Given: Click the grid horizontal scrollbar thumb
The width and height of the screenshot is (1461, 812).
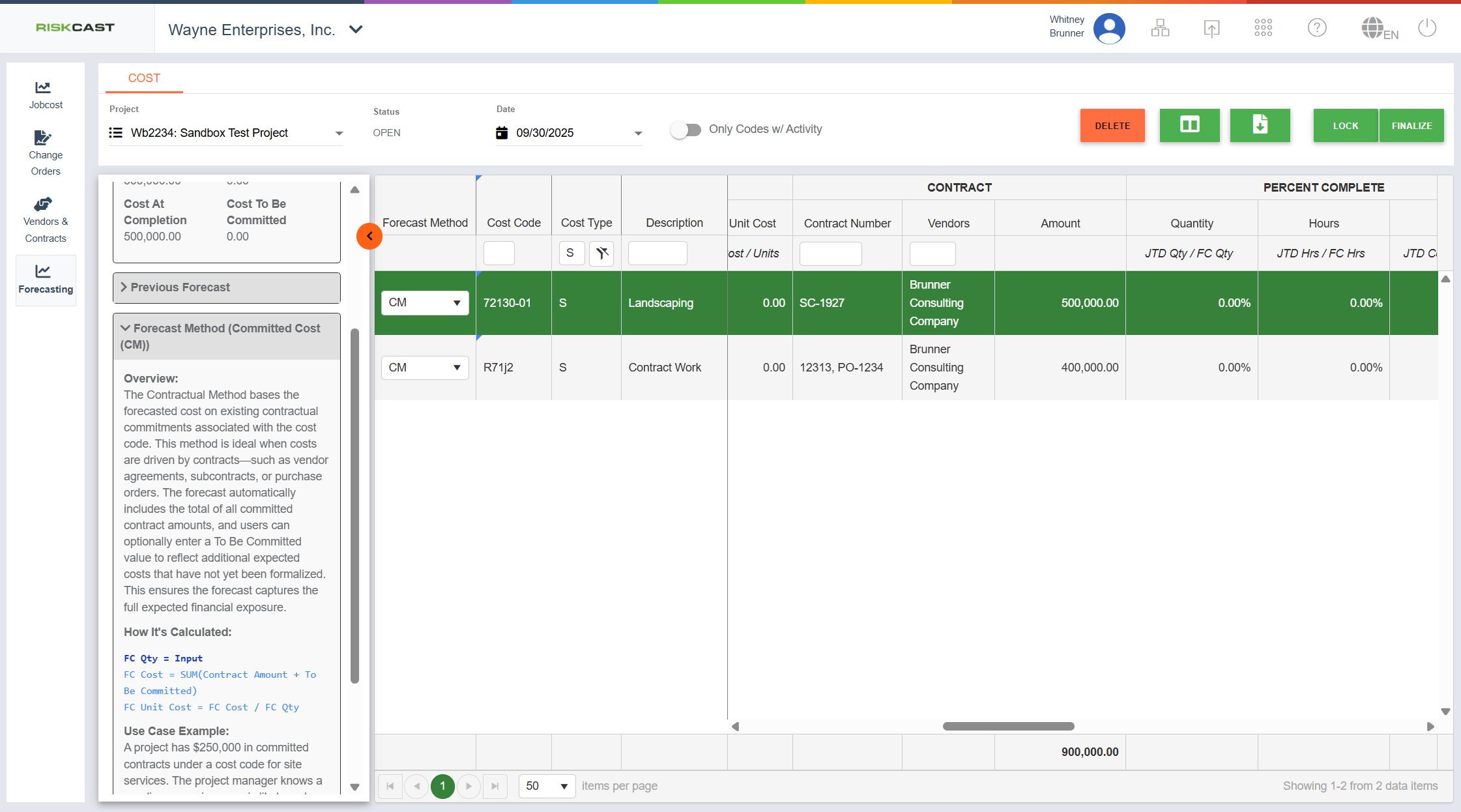Looking at the screenshot, I should click(1008, 726).
